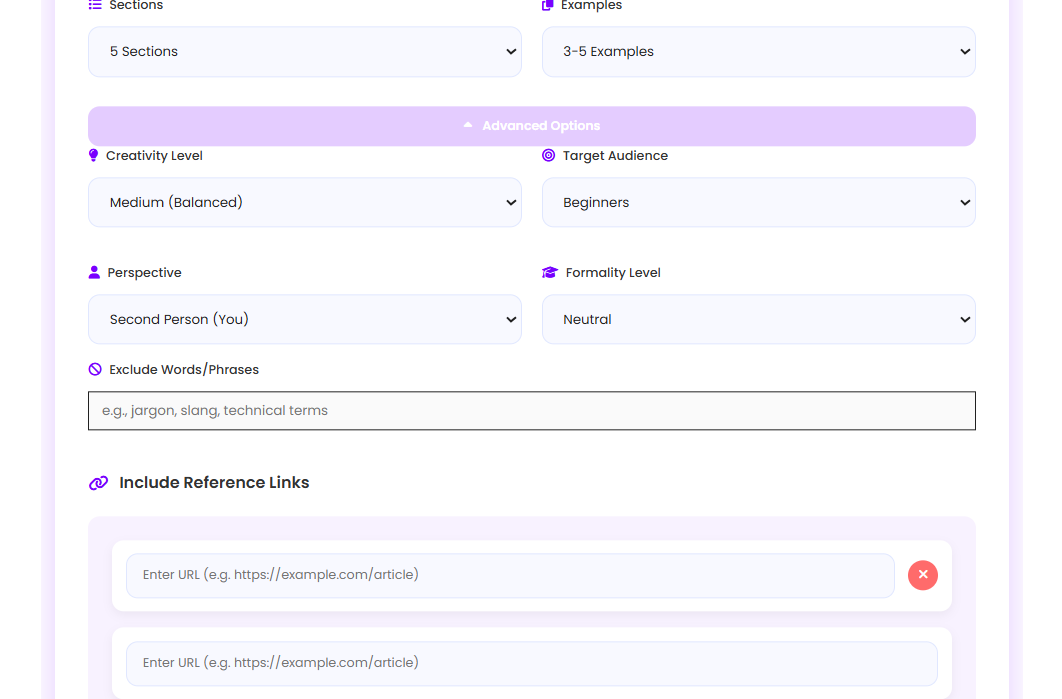Click the graduation cap Formality Level icon
The image size is (1062, 699).
pyautogui.click(x=549, y=273)
